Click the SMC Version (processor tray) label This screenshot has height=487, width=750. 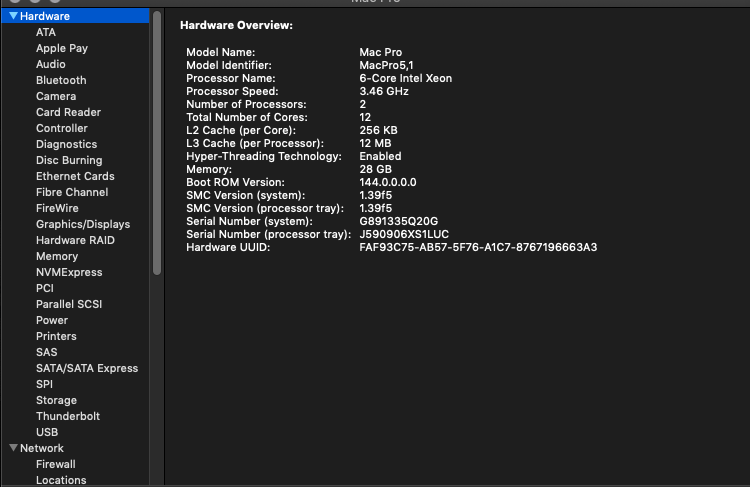coord(265,208)
